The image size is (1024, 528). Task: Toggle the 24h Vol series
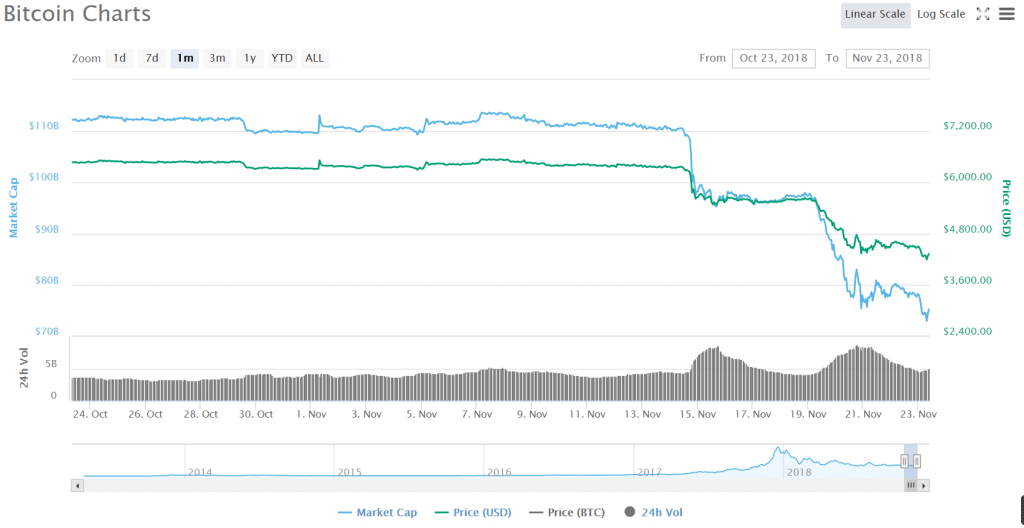pos(654,512)
